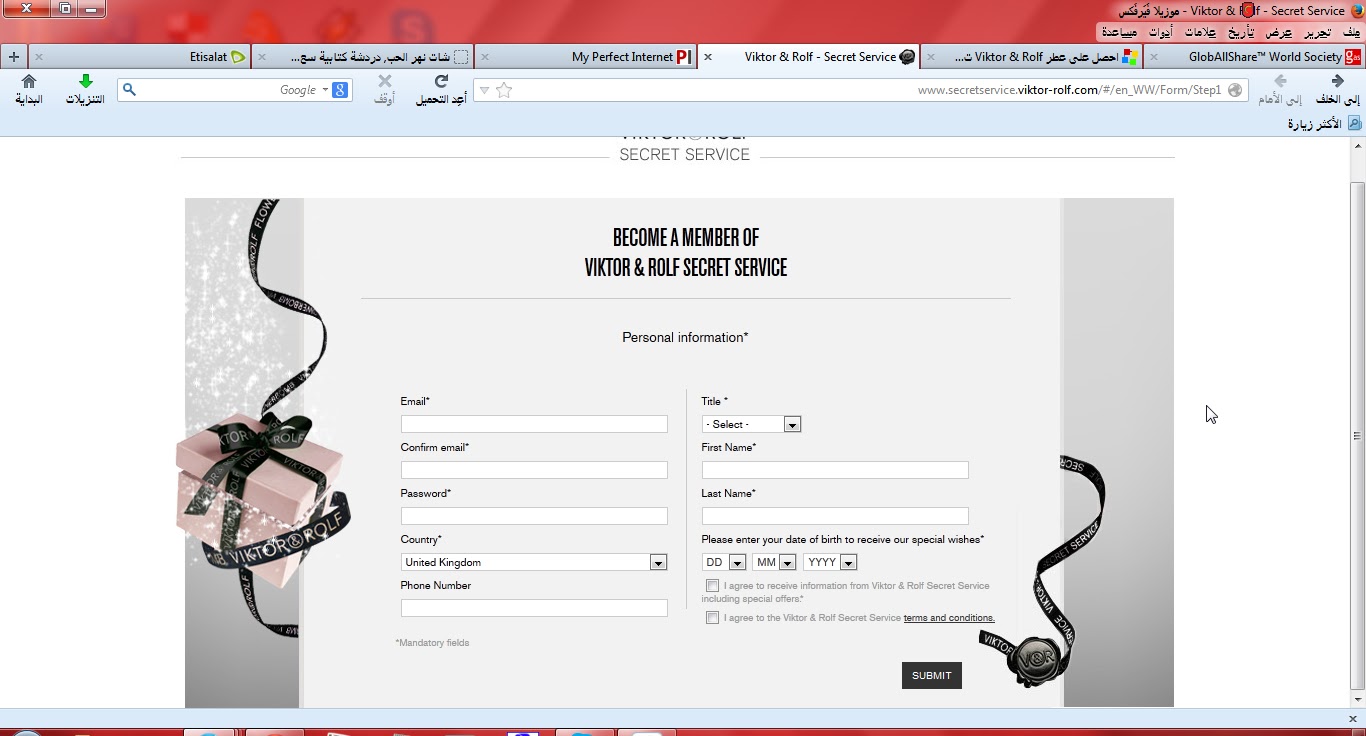Click the site identity globe icon
The width and height of the screenshot is (1366, 736).
tap(1235, 90)
